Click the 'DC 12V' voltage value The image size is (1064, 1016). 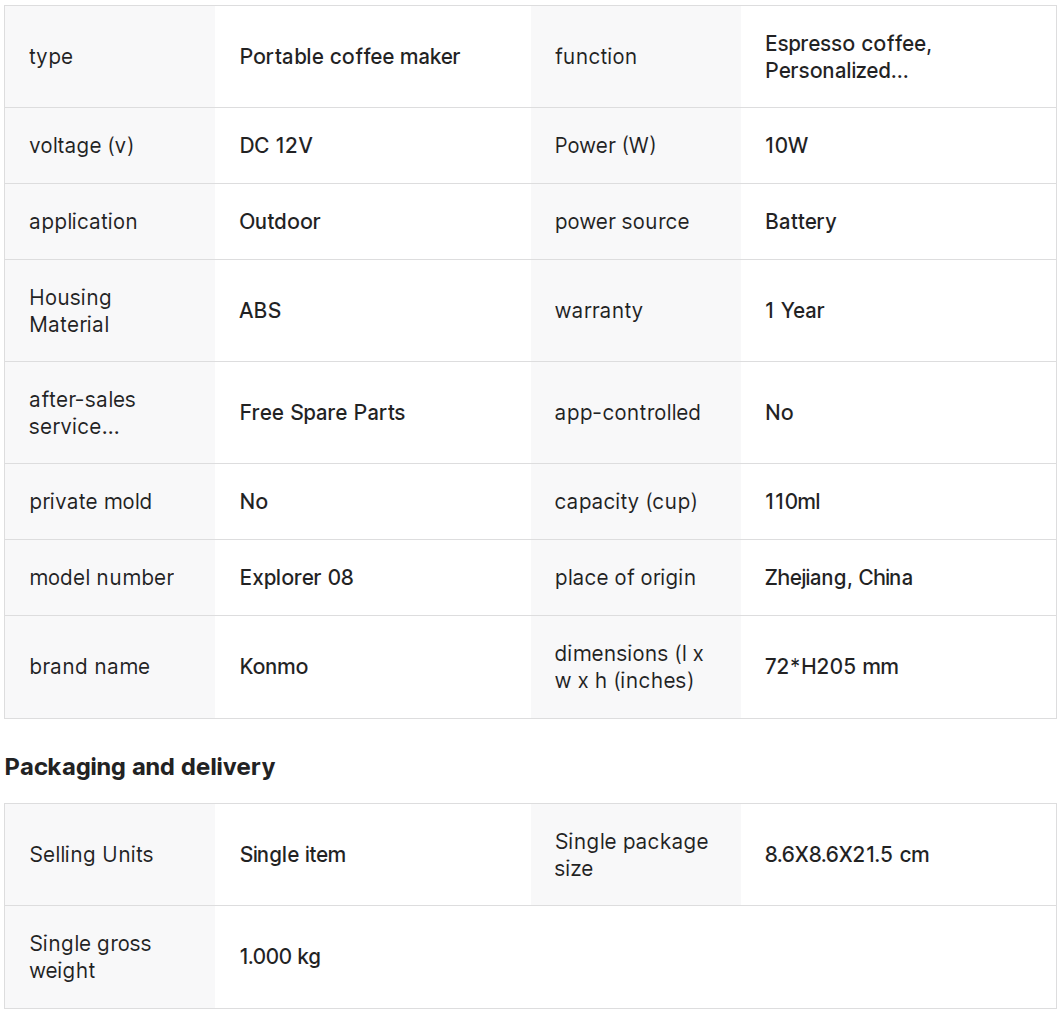276,146
